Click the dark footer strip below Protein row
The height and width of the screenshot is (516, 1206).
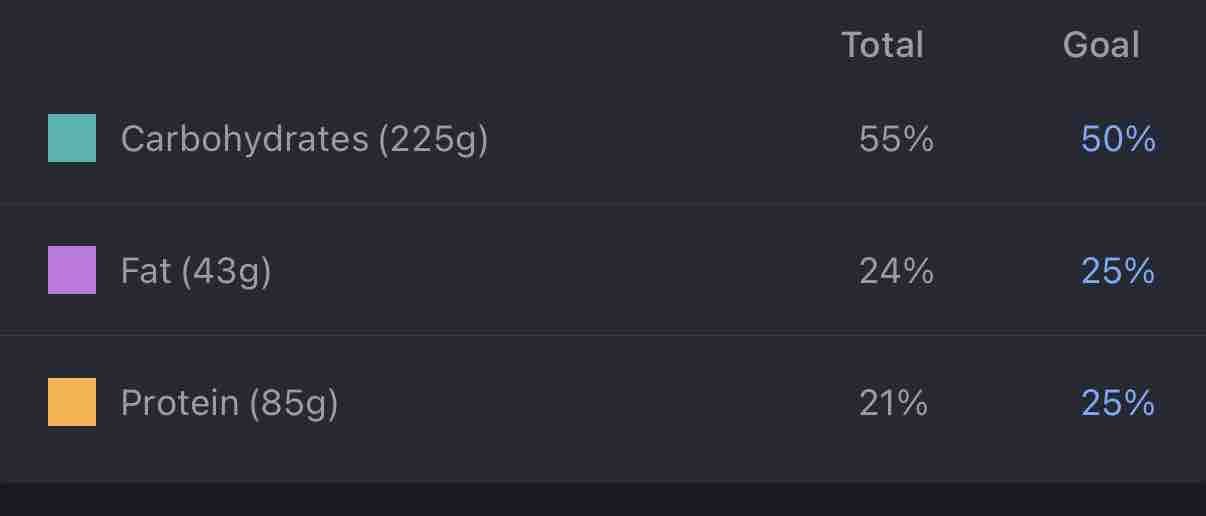point(603,499)
